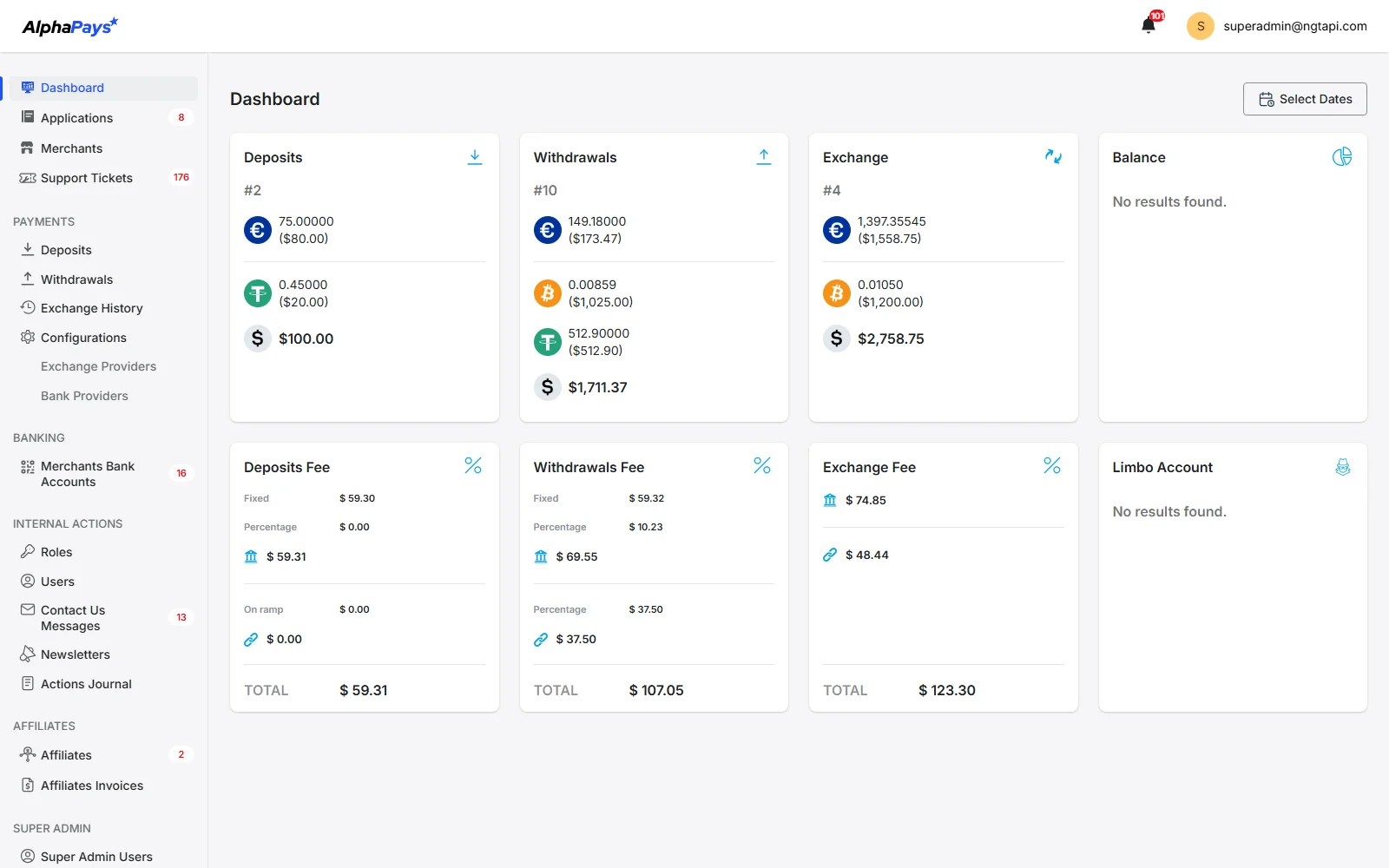Screen dimensions: 1389x868
Task: Click the chain link icon beside $ 37.50
Action: tap(541, 639)
